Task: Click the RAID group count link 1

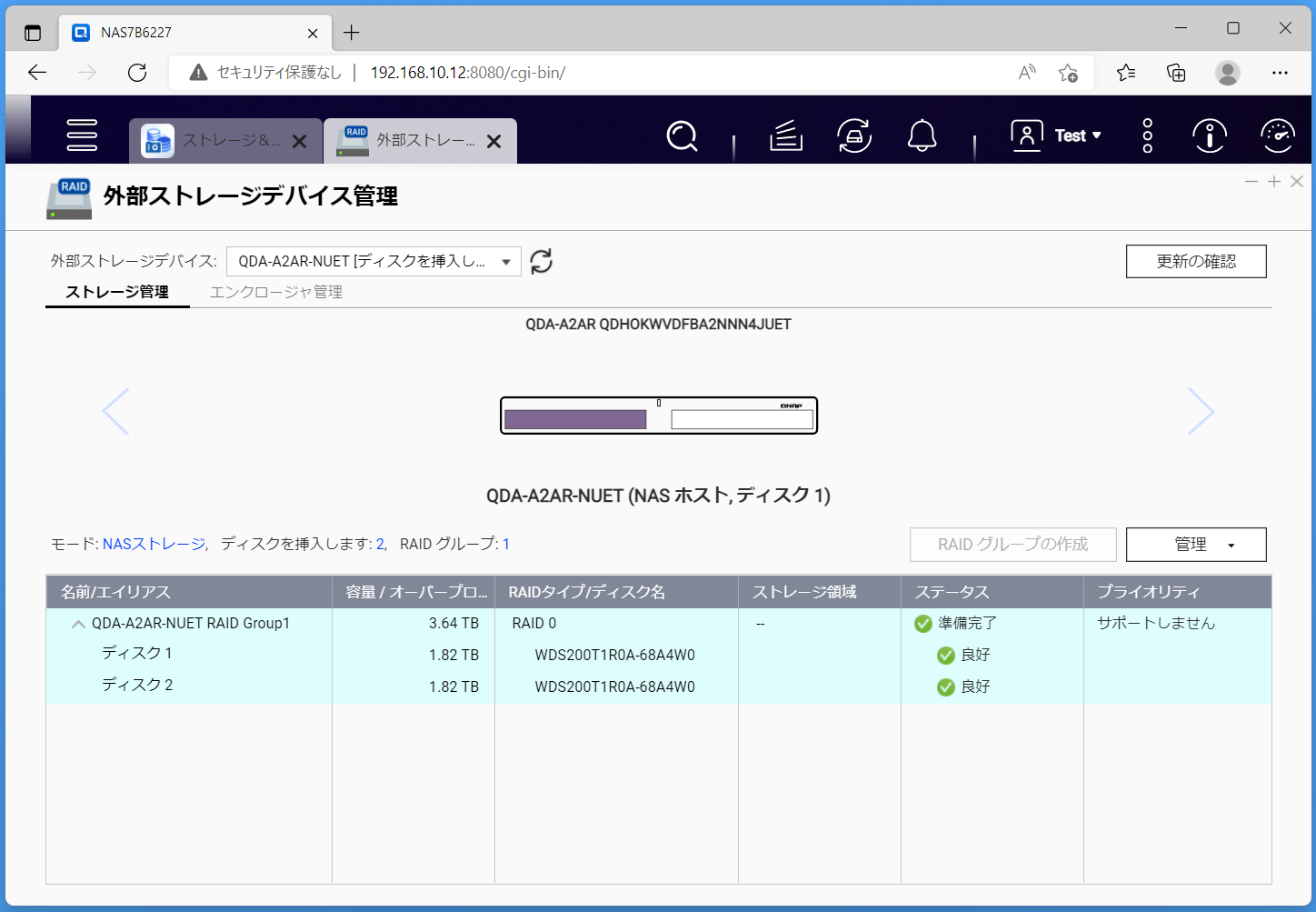Action: (x=506, y=544)
